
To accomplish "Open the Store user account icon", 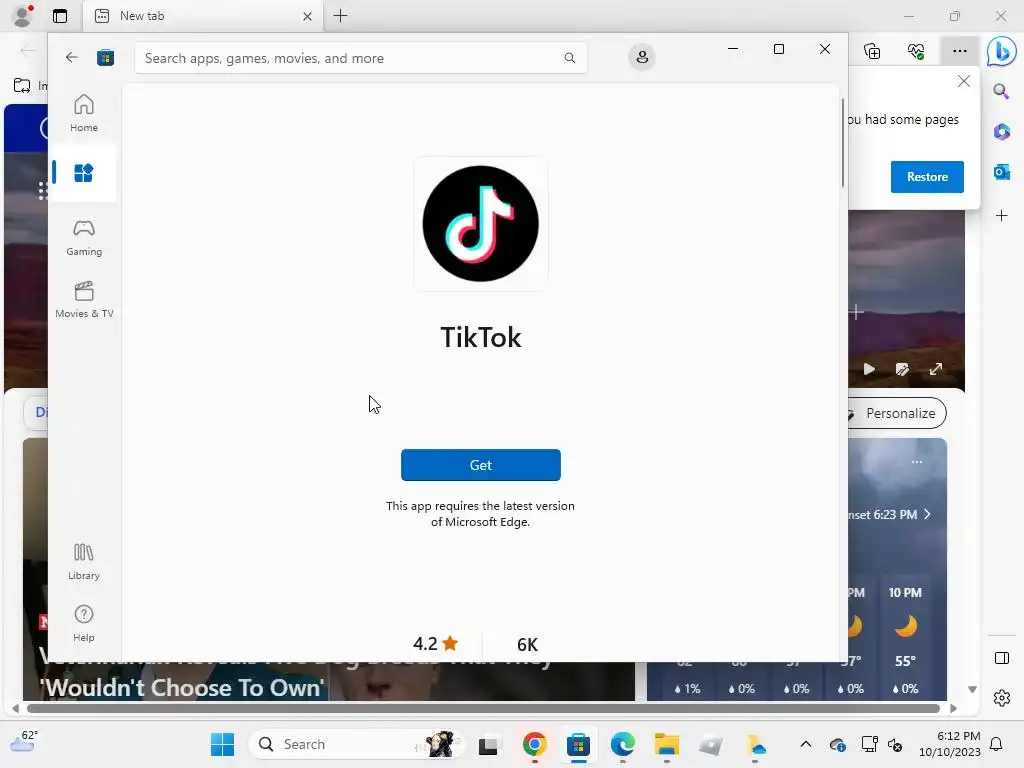I will point(642,57).
